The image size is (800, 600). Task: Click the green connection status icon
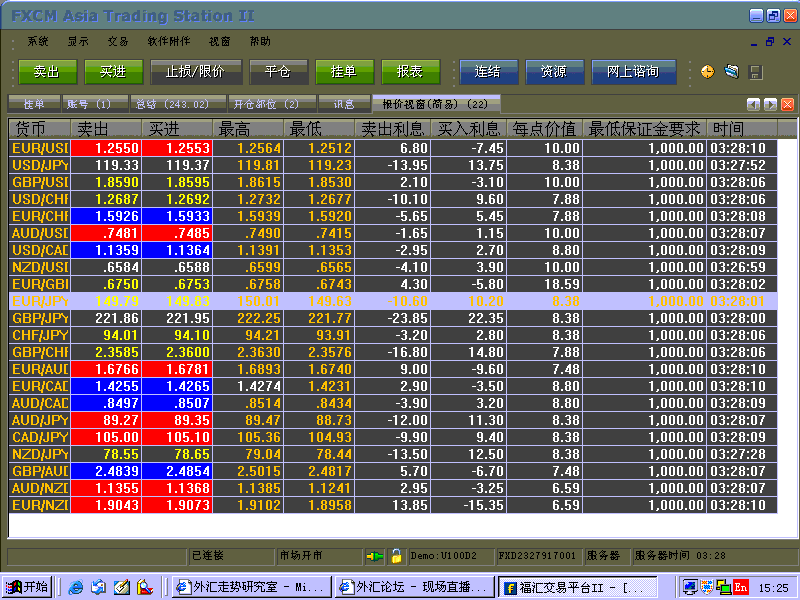(x=375, y=555)
